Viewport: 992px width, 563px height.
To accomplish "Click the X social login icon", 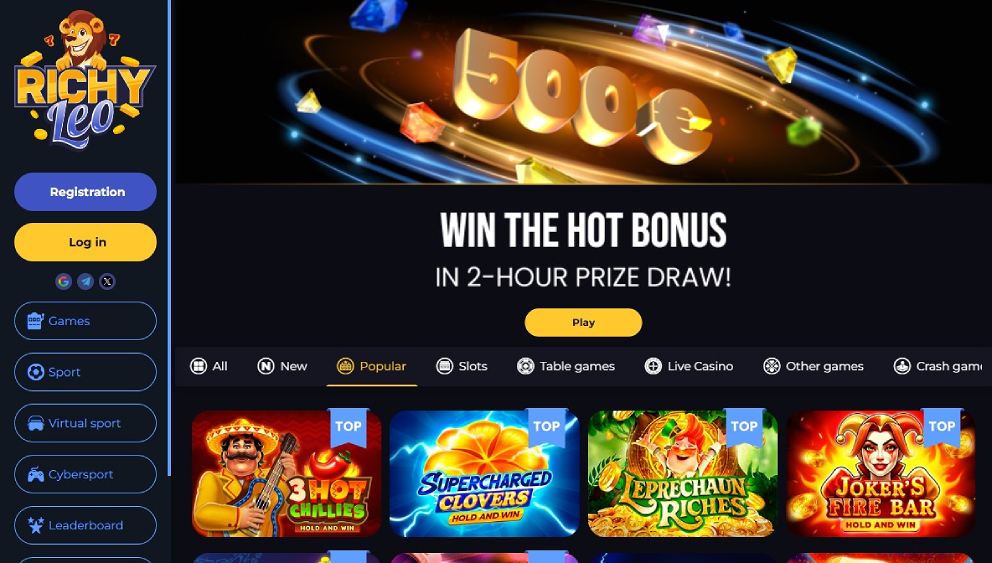I will click(x=108, y=282).
